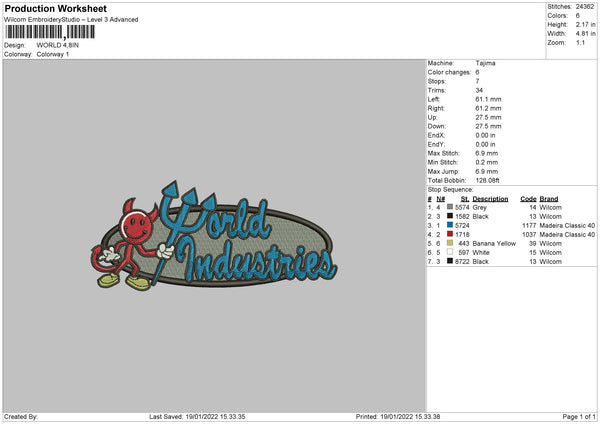Click the 'EndY:' label
The image size is (600, 424).
(x=436, y=145)
